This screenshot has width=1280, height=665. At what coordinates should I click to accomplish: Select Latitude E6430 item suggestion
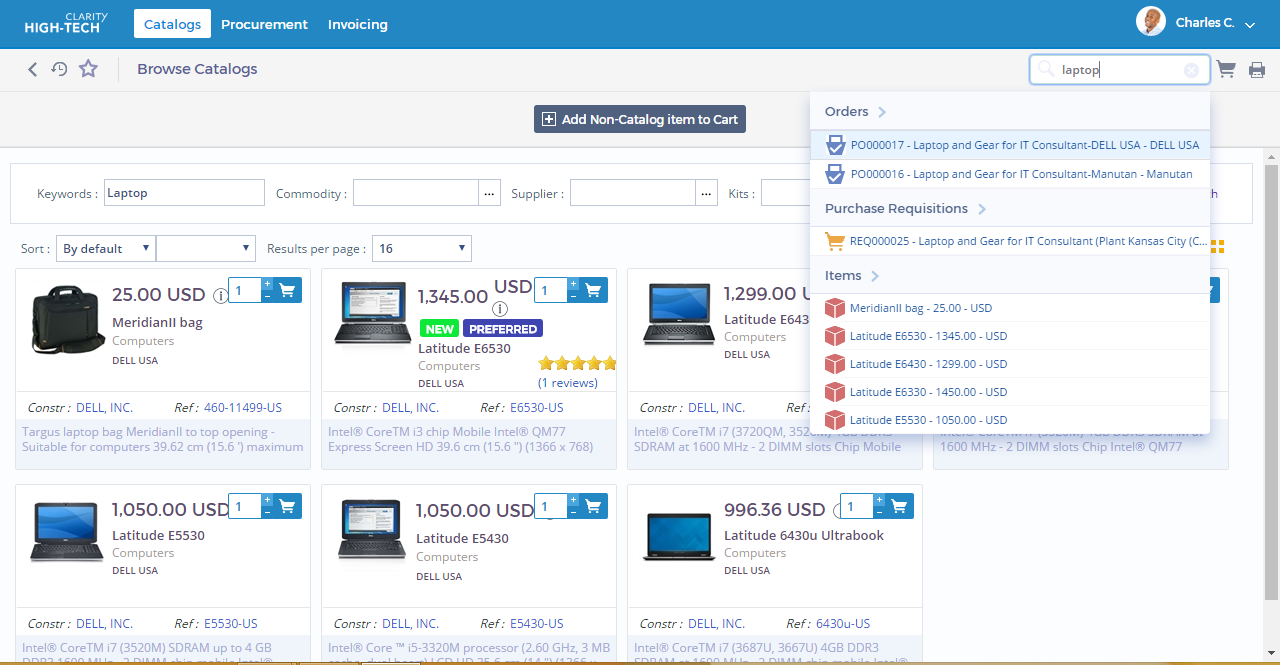(1010, 364)
